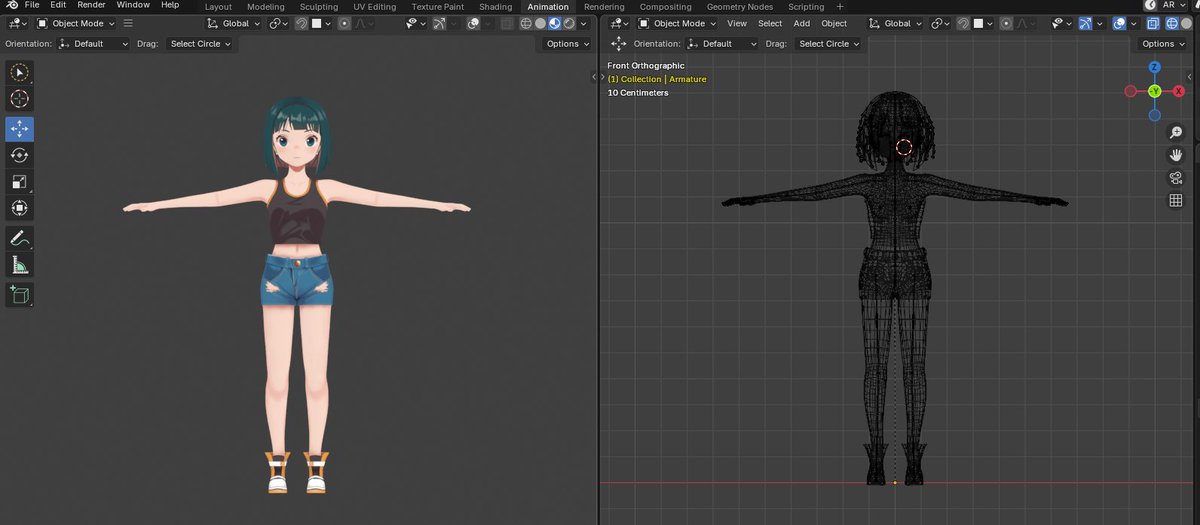The image size is (1200, 525).
Task: Toggle camera view icon in right viewport
Action: coord(1176,178)
